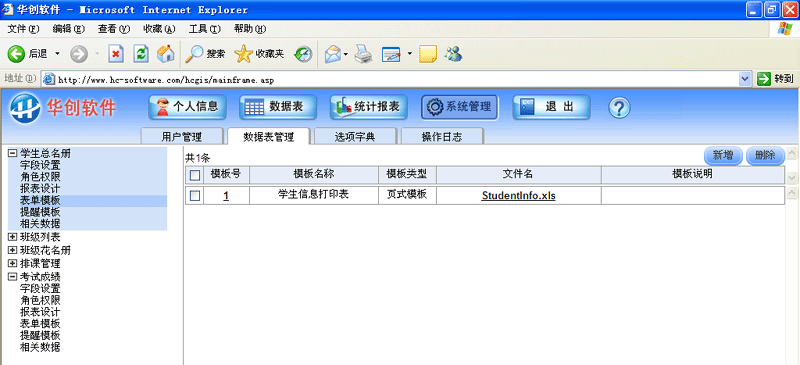Expand the 排课管理 tree node
This screenshot has height=365, width=800.
(12, 263)
